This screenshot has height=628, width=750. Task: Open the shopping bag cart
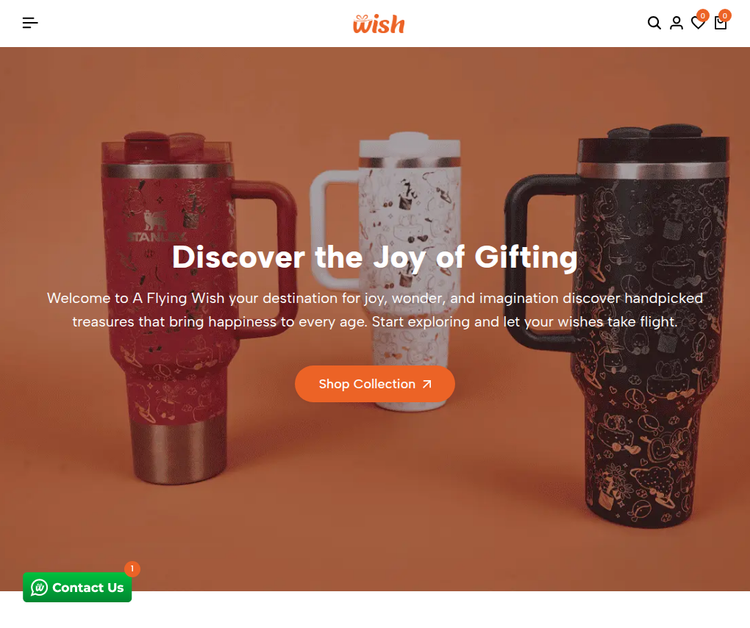tap(720, 23)
